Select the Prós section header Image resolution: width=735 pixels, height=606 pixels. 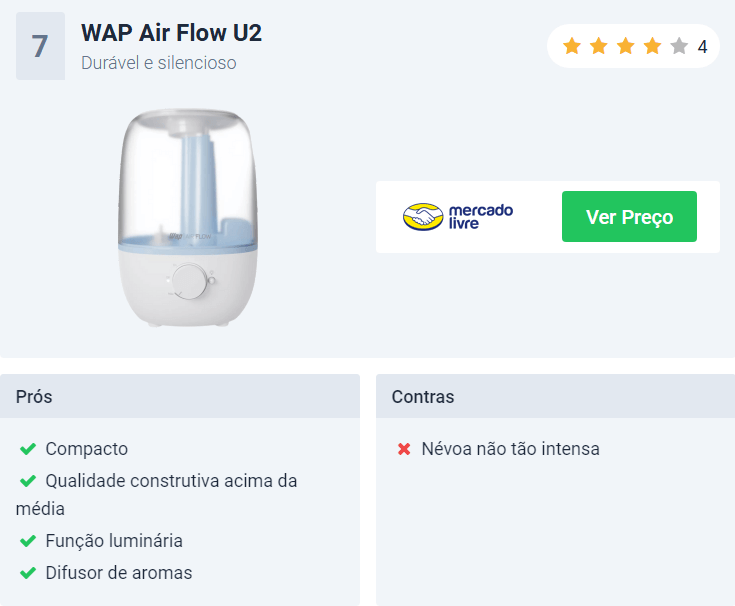[x=180, y=396]
